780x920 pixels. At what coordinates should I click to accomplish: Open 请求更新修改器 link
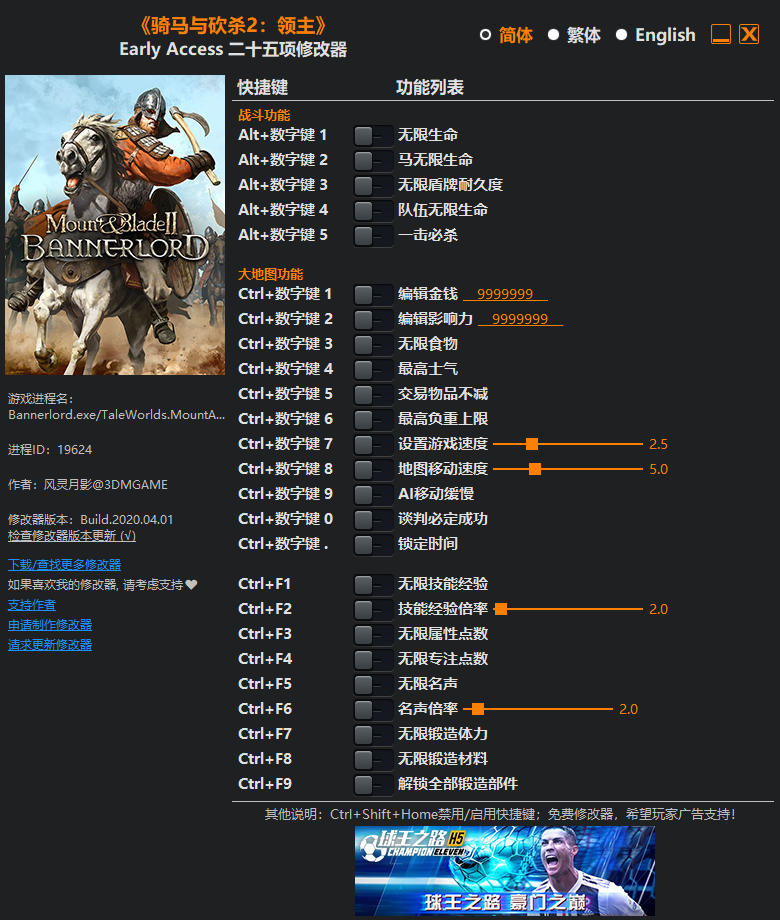[x=50, y=644]
